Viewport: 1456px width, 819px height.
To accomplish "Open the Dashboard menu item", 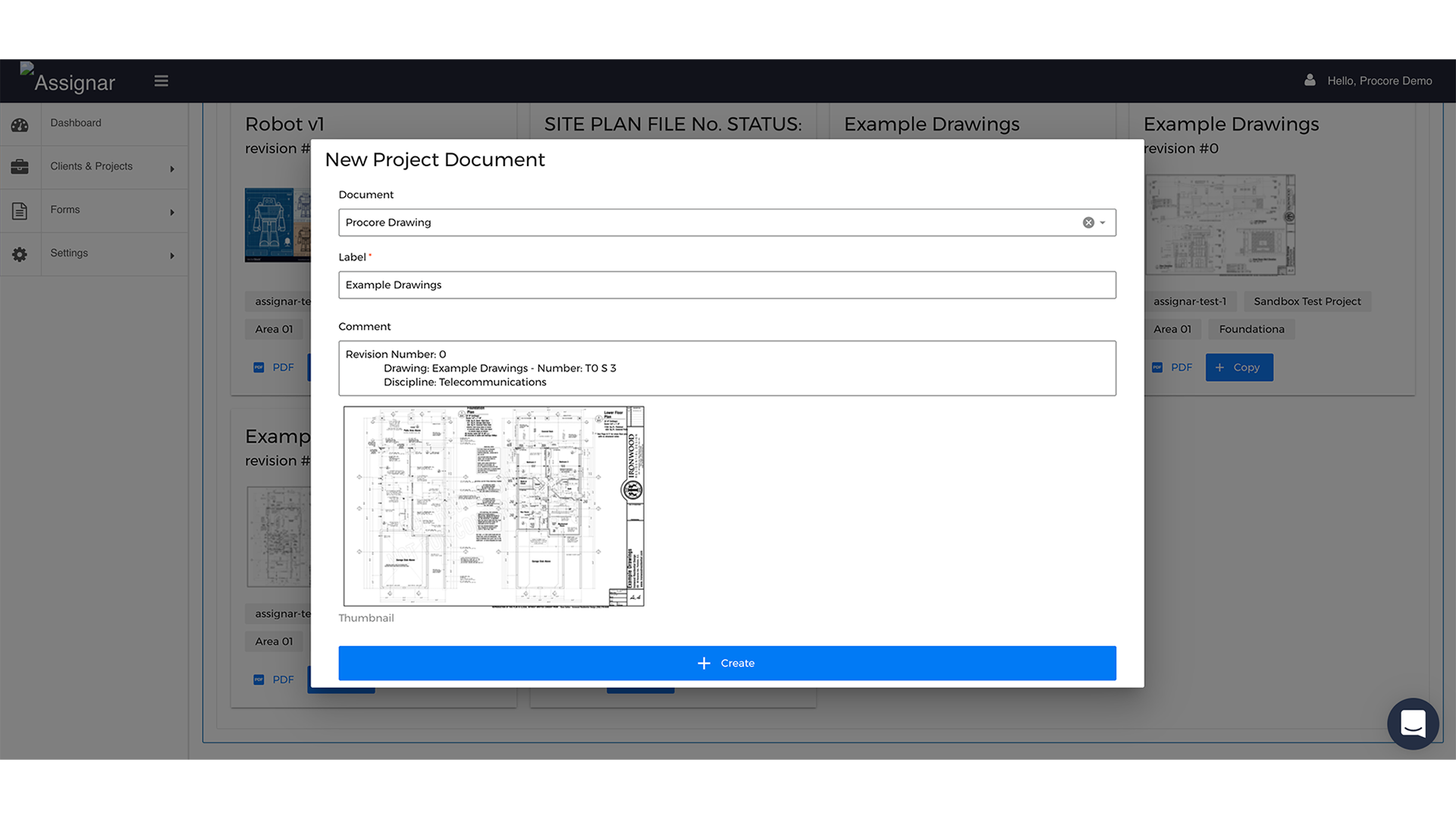I will click(x=76, y=123).
